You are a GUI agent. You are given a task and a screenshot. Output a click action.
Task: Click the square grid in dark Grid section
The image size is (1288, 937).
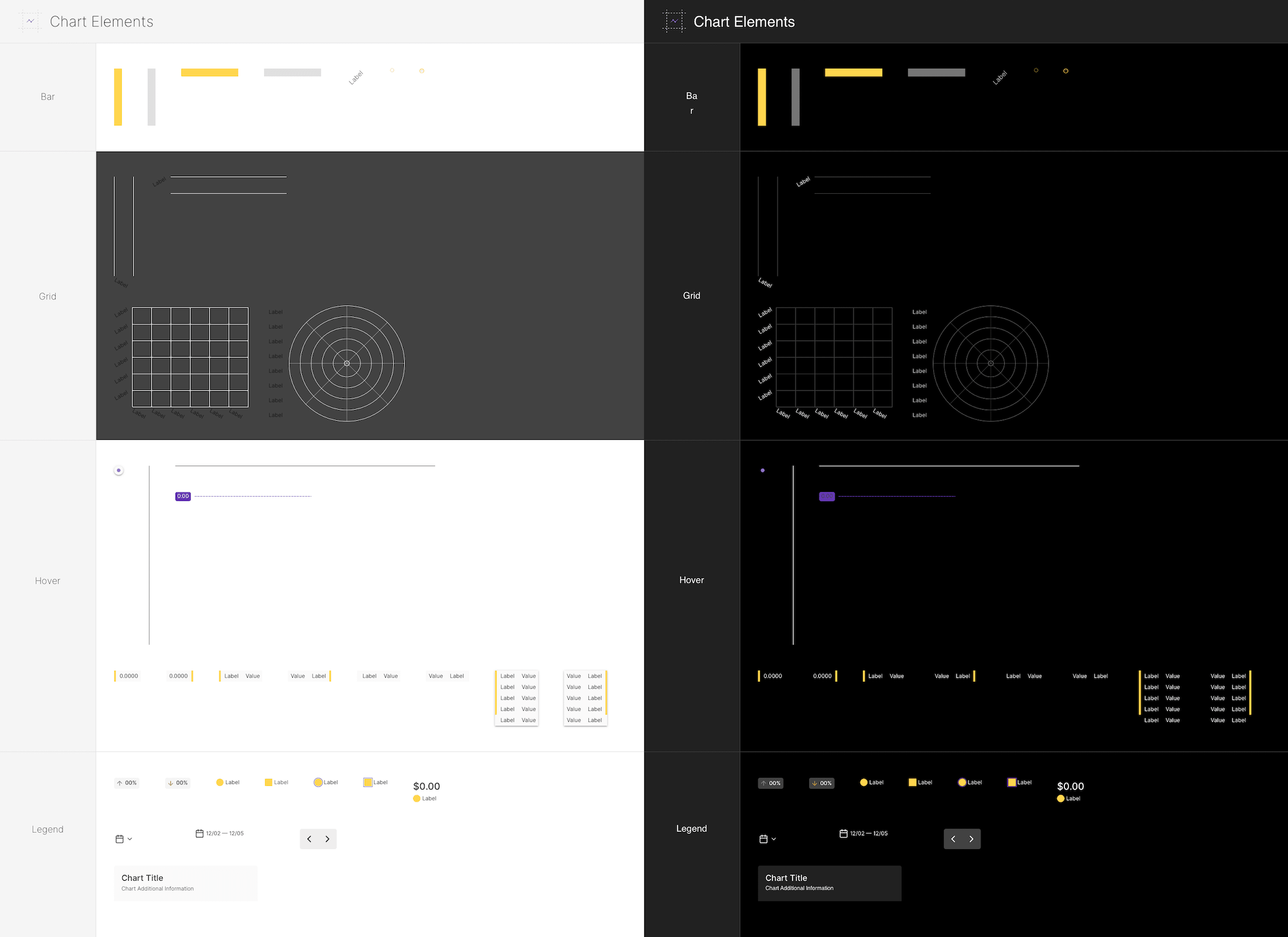pyautogui.click(x=834, y=357)
